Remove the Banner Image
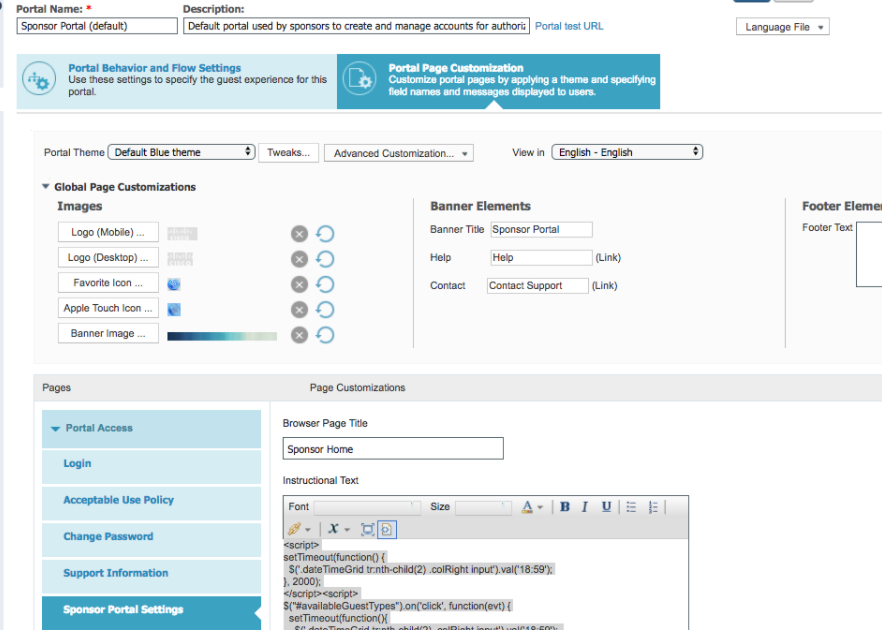The image size is (882, 630). (x=299, y=335)
